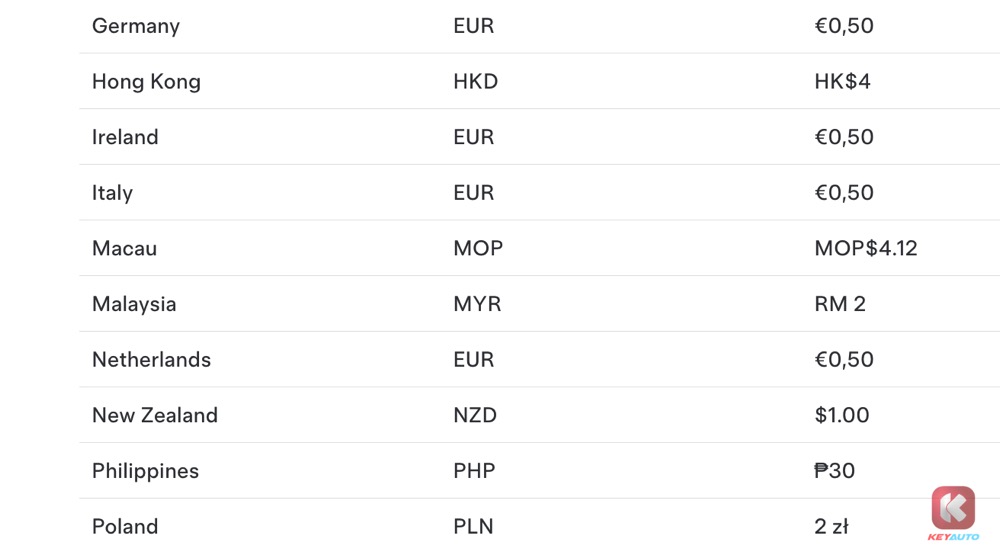Viewport: 1000px width, 552px height.
Task: Select the MOP$4.12 amount
Action: pos(865,248)
